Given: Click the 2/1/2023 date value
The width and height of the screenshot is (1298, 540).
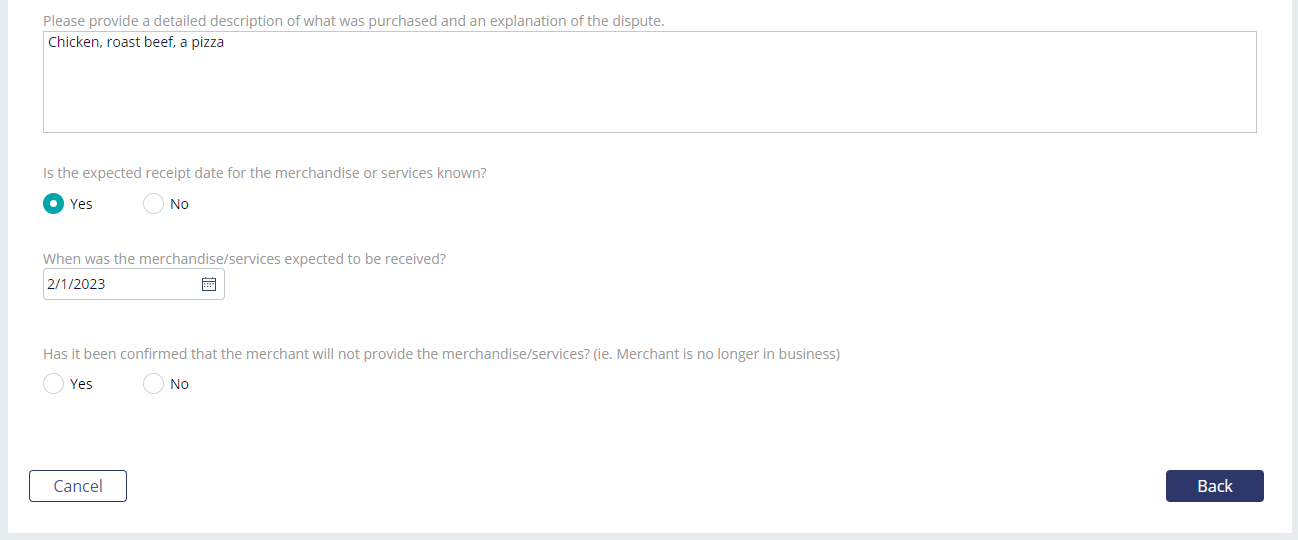Looking at the screenshot, I should coord(76,284).
